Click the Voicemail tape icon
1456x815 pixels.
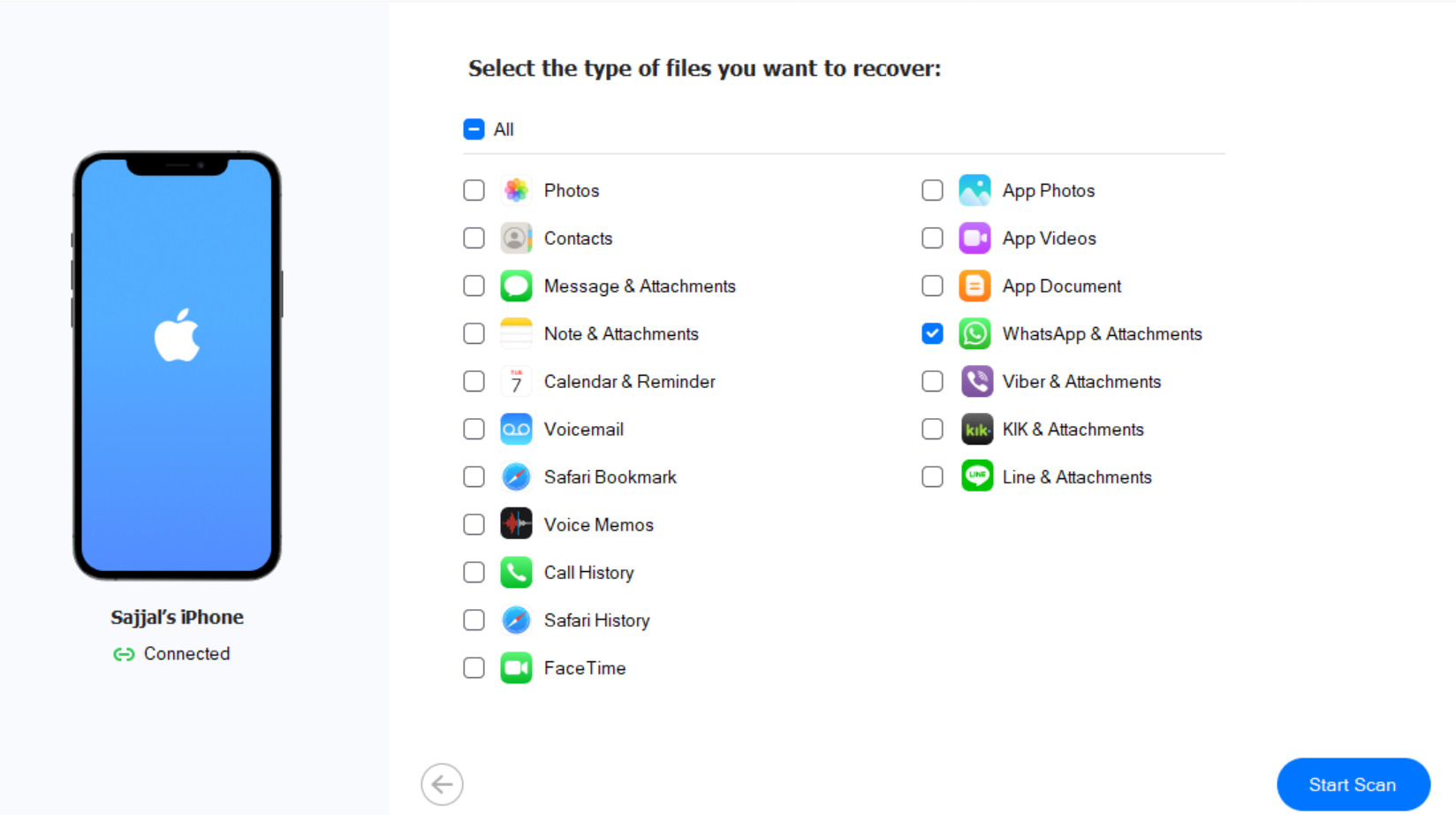(516, 430)
